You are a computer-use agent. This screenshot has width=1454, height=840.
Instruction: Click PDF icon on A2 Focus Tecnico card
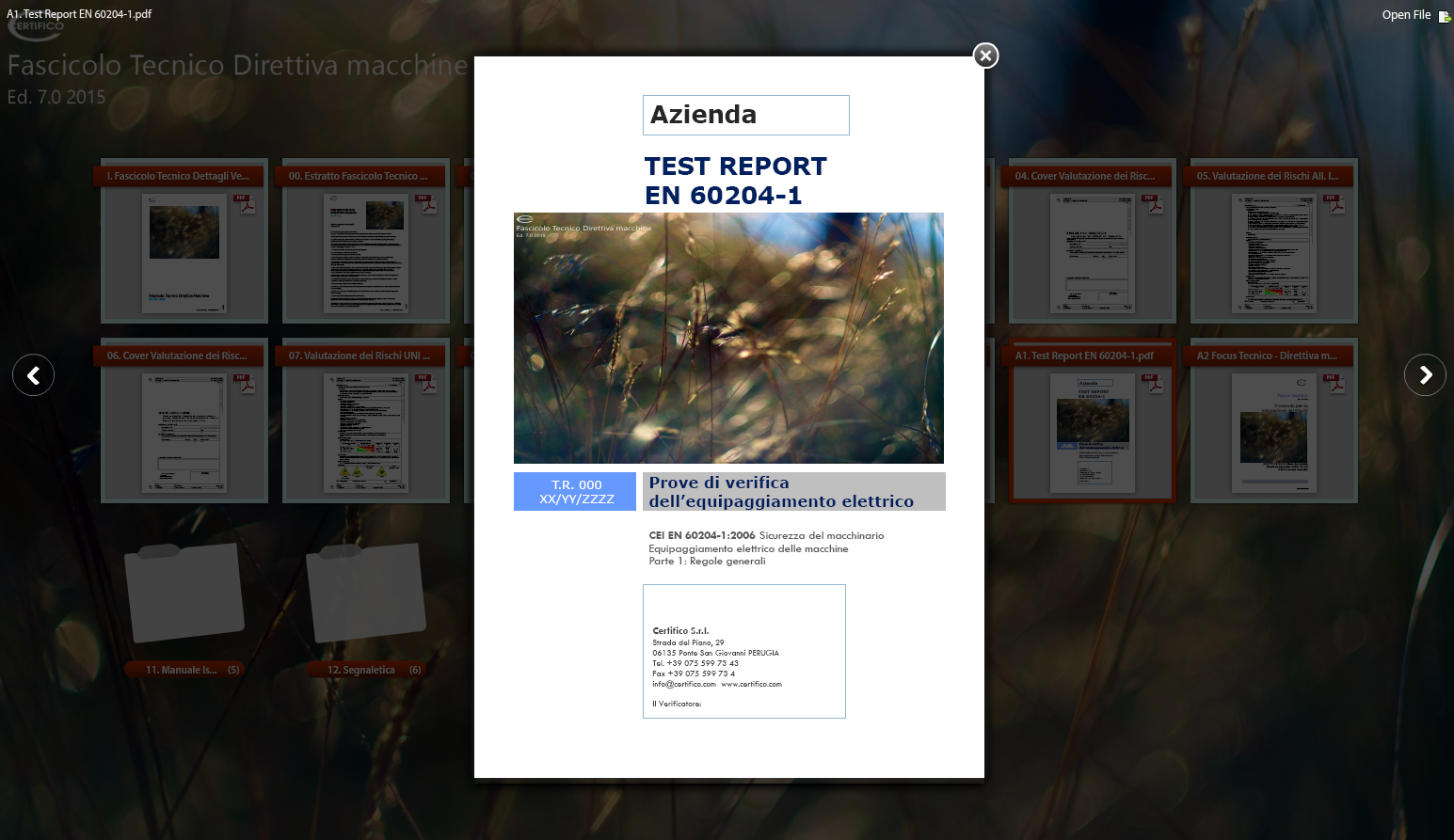click(1336, 384)
